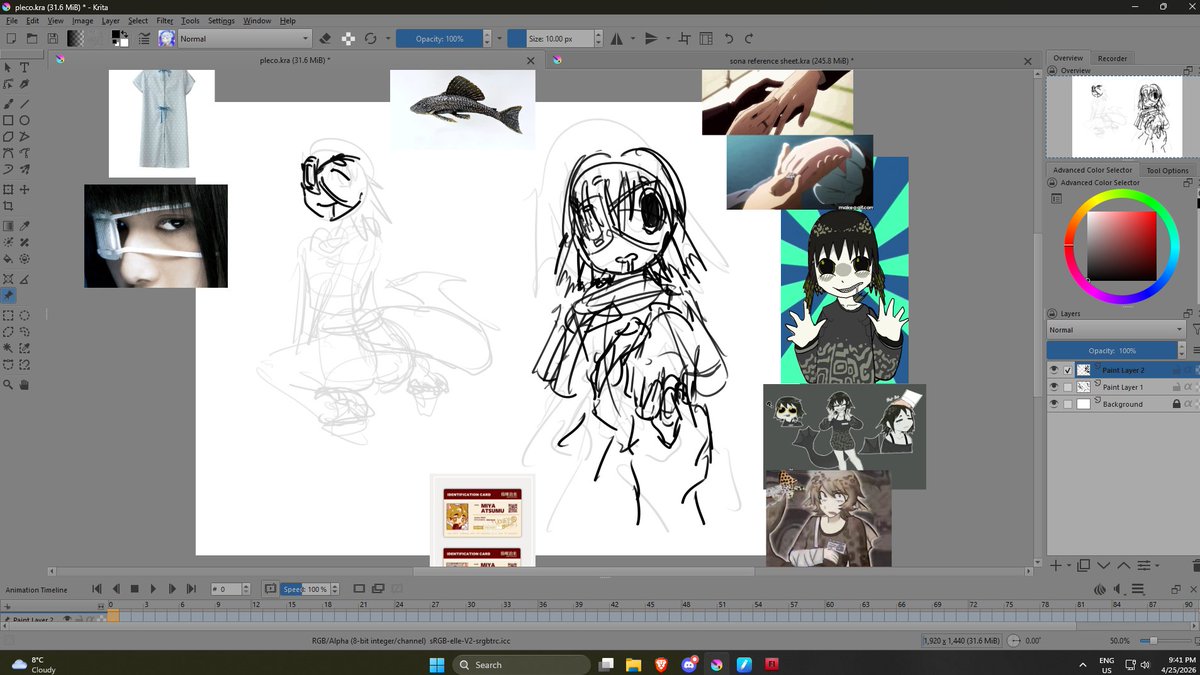Hide Paint Layer 2 with eye icon
The image size is (1200, 675).
pos(1053,370)
